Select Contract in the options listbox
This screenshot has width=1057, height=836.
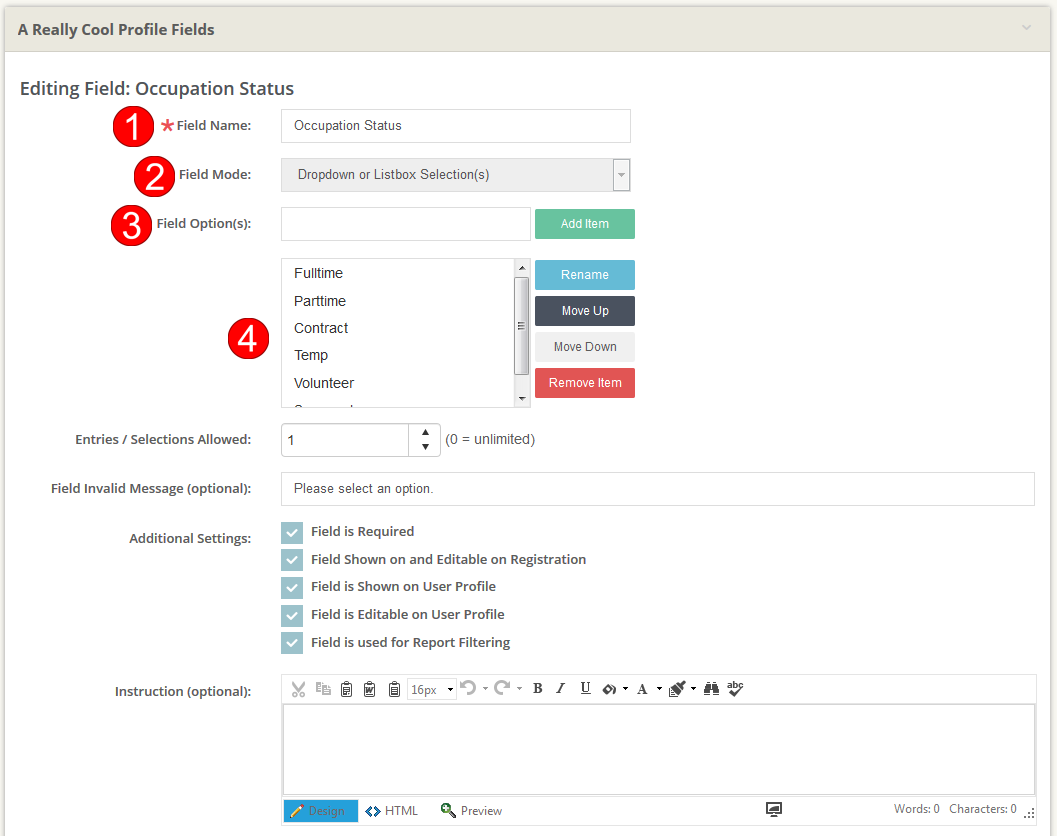point(321,328)
